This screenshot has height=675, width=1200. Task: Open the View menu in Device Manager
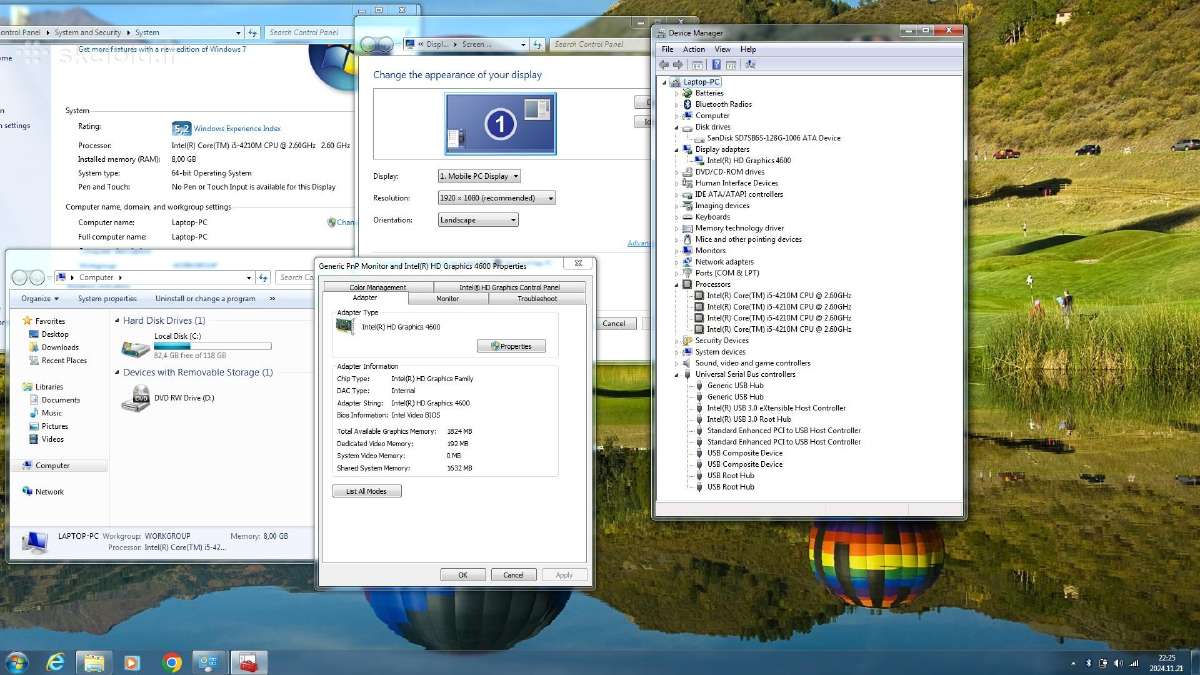coord(722,49)
